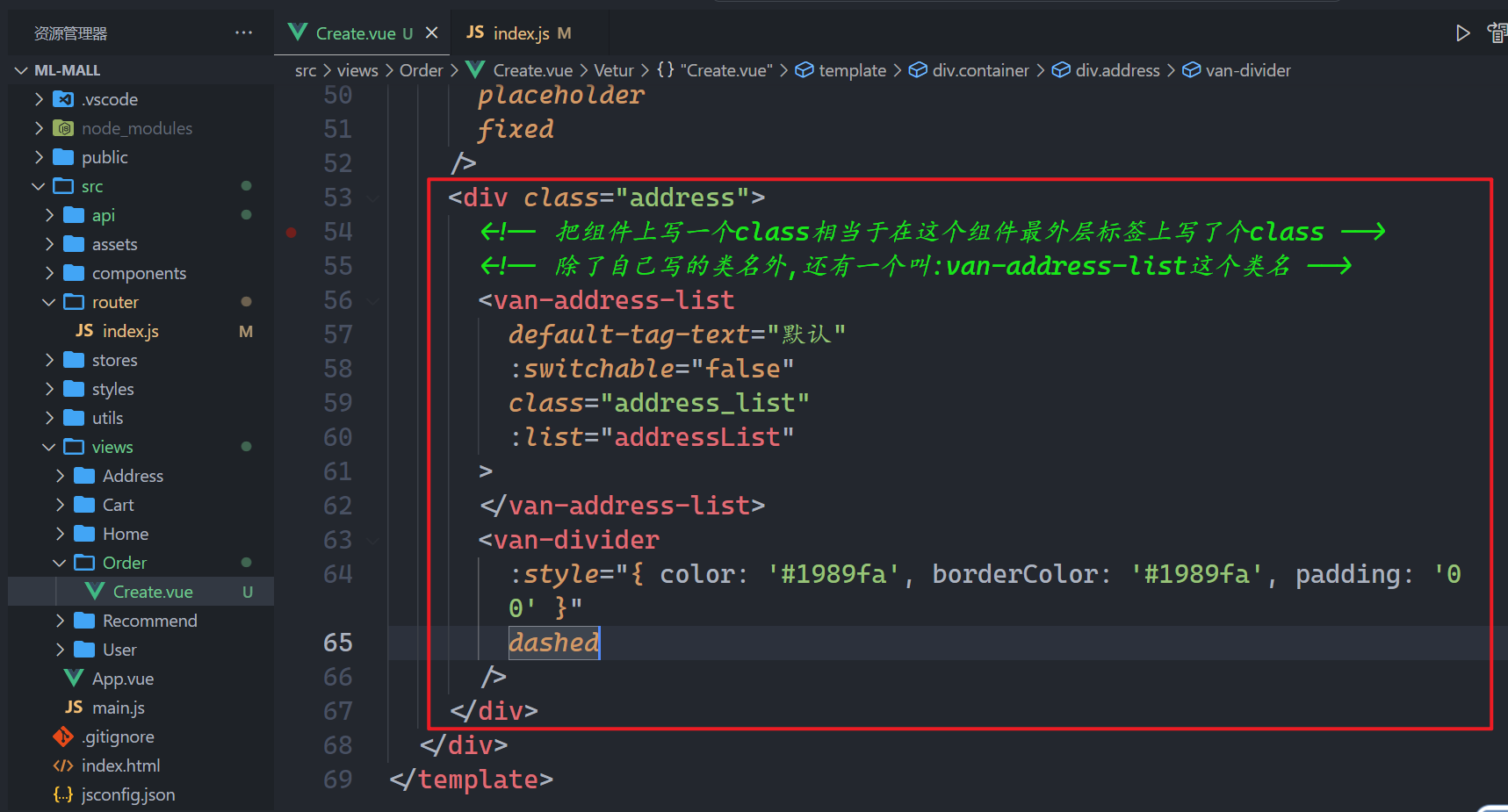Expand the .vscode folder
Viewport: 1508px width, 812px height.
[x=39, y=99]
